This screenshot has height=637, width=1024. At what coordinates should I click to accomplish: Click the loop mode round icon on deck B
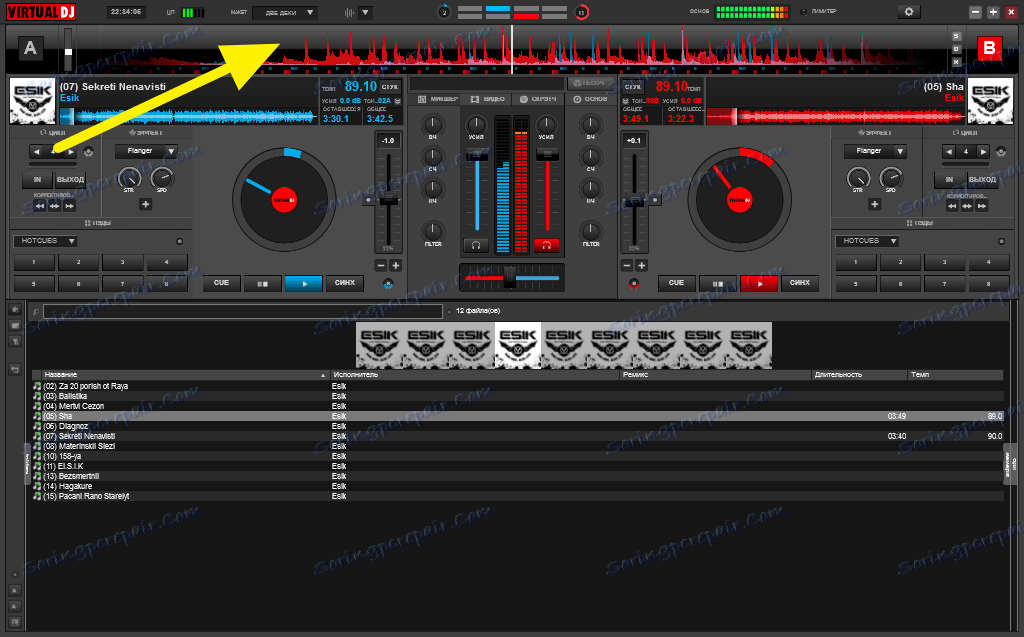click(x=1000, y=152)
